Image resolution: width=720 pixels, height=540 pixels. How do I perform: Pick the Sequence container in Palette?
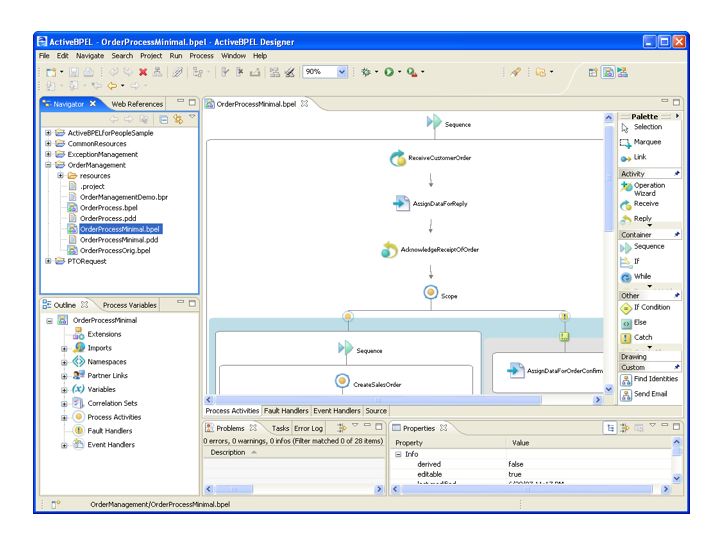(x=642, y=247)
